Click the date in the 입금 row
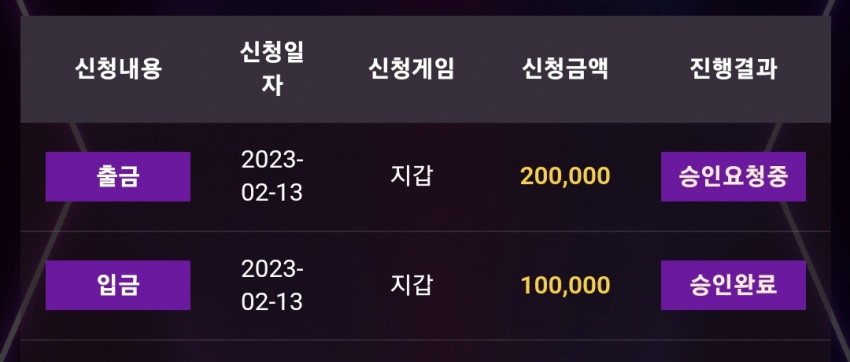 point(272,285)
